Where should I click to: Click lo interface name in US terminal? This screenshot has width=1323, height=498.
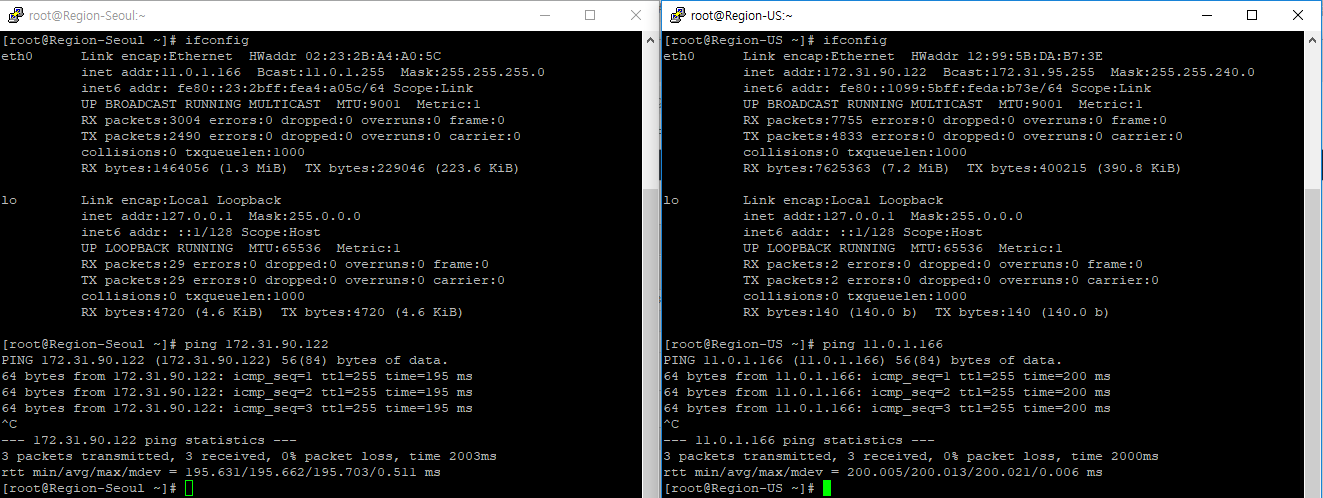[672, 200]
